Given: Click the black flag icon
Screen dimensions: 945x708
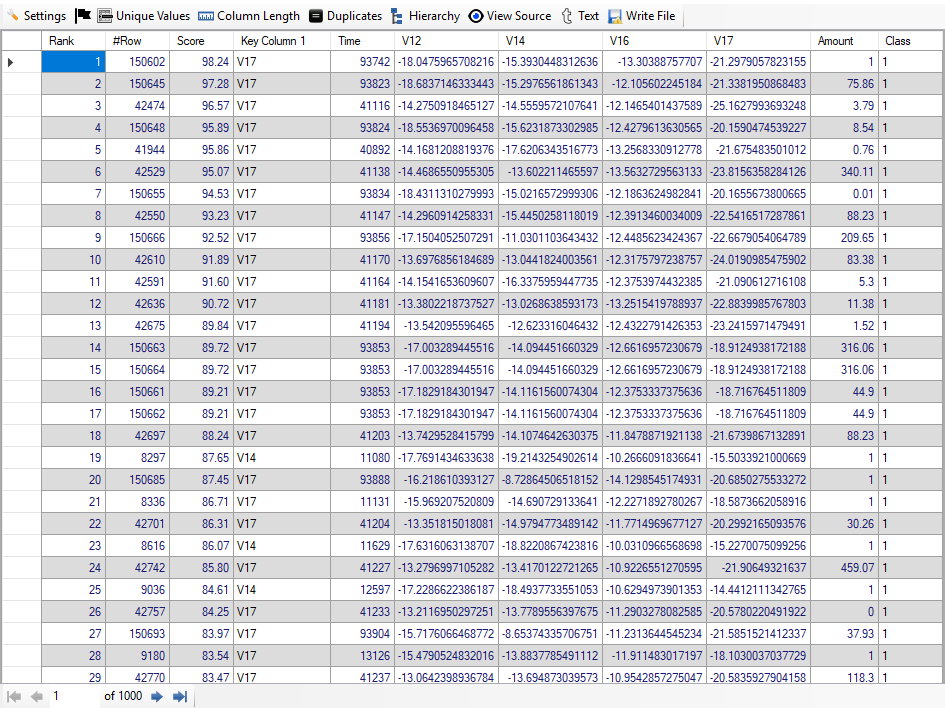Looking at the screenshot, I should [83, 16].
